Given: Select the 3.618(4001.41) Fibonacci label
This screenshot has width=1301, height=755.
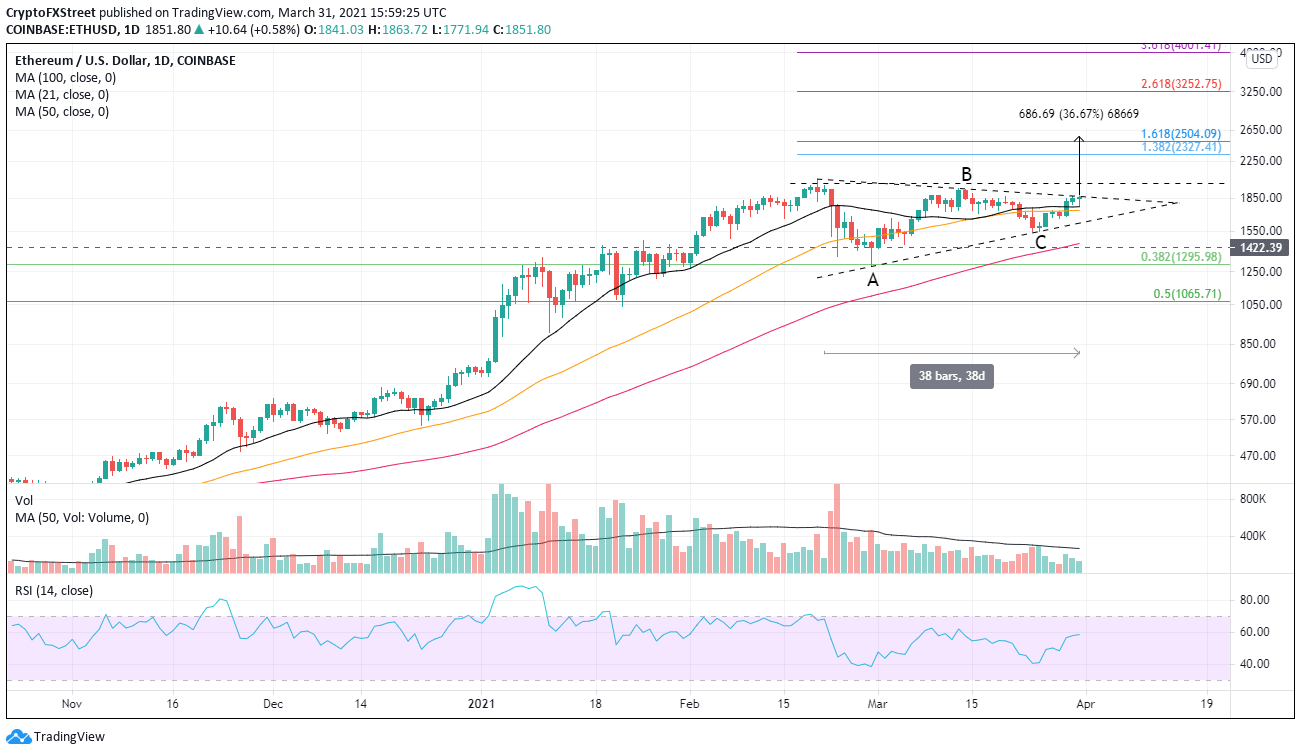Looking at the screenshot, I should click(1180, 46).
